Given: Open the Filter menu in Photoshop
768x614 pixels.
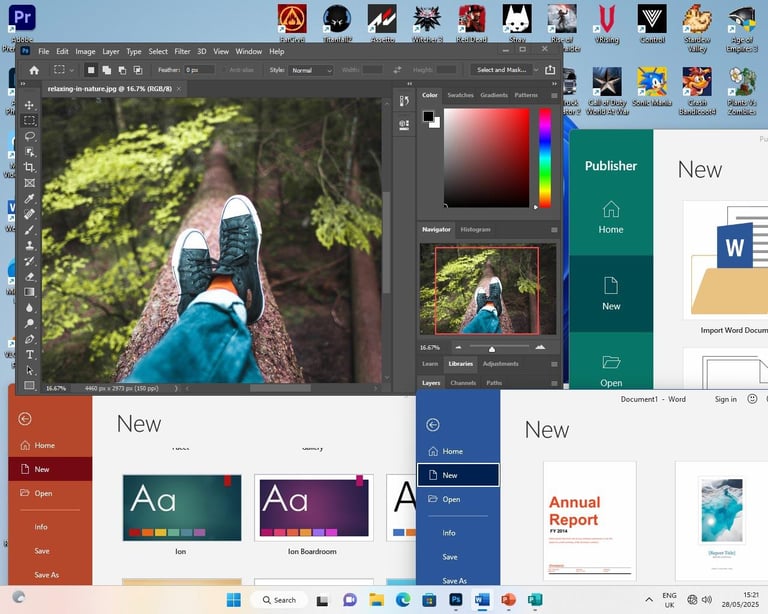Looking at the screenshot, I should [x=182, y=51].
